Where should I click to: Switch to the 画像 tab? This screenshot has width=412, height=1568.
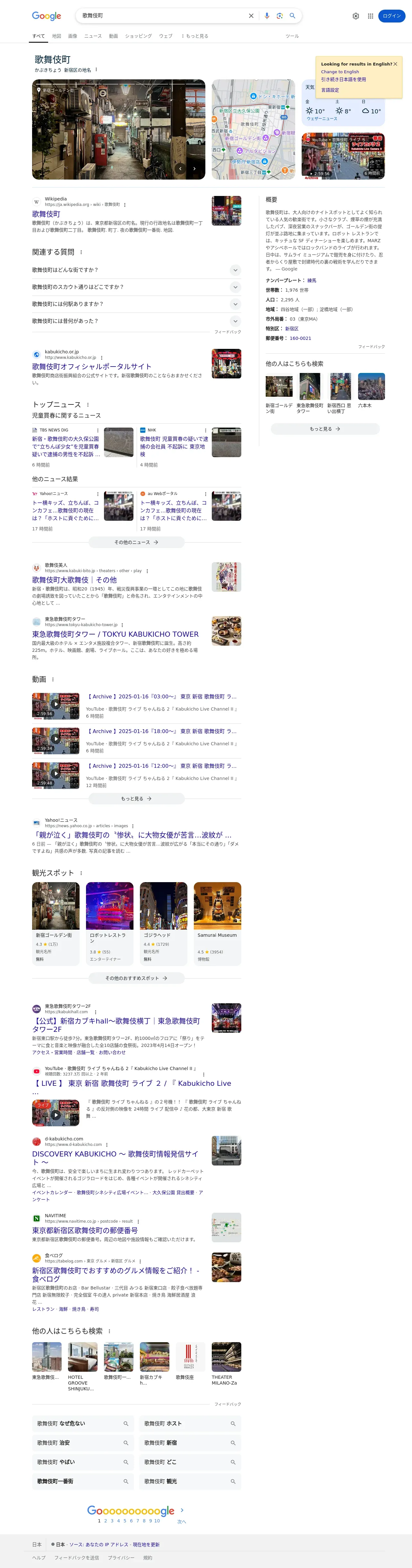[x=73, y=36]
